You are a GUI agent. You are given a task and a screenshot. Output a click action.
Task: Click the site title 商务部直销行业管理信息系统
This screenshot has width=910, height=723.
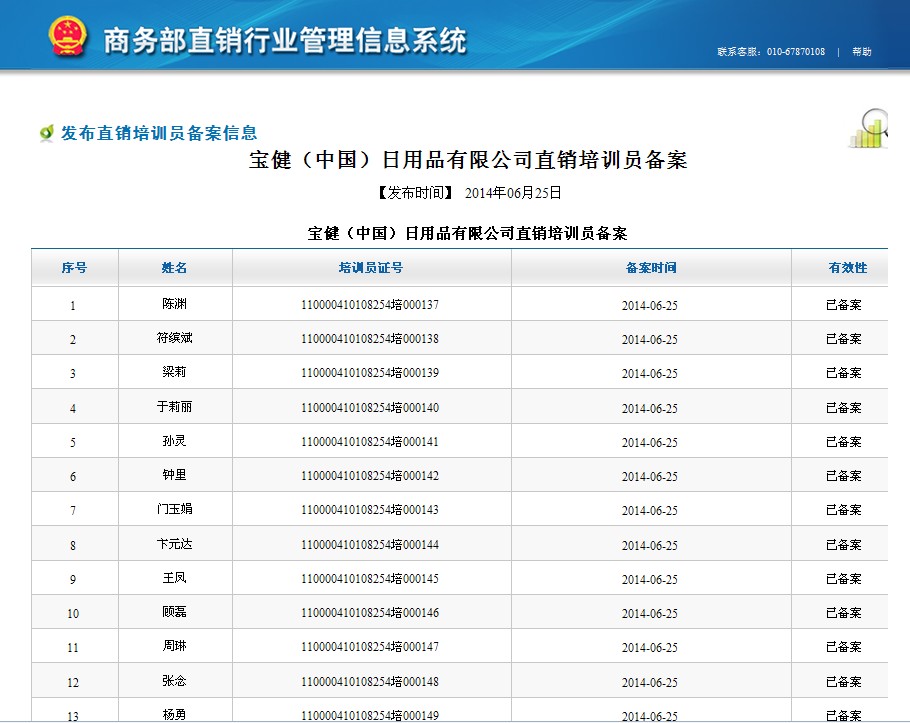coord(285,41)
